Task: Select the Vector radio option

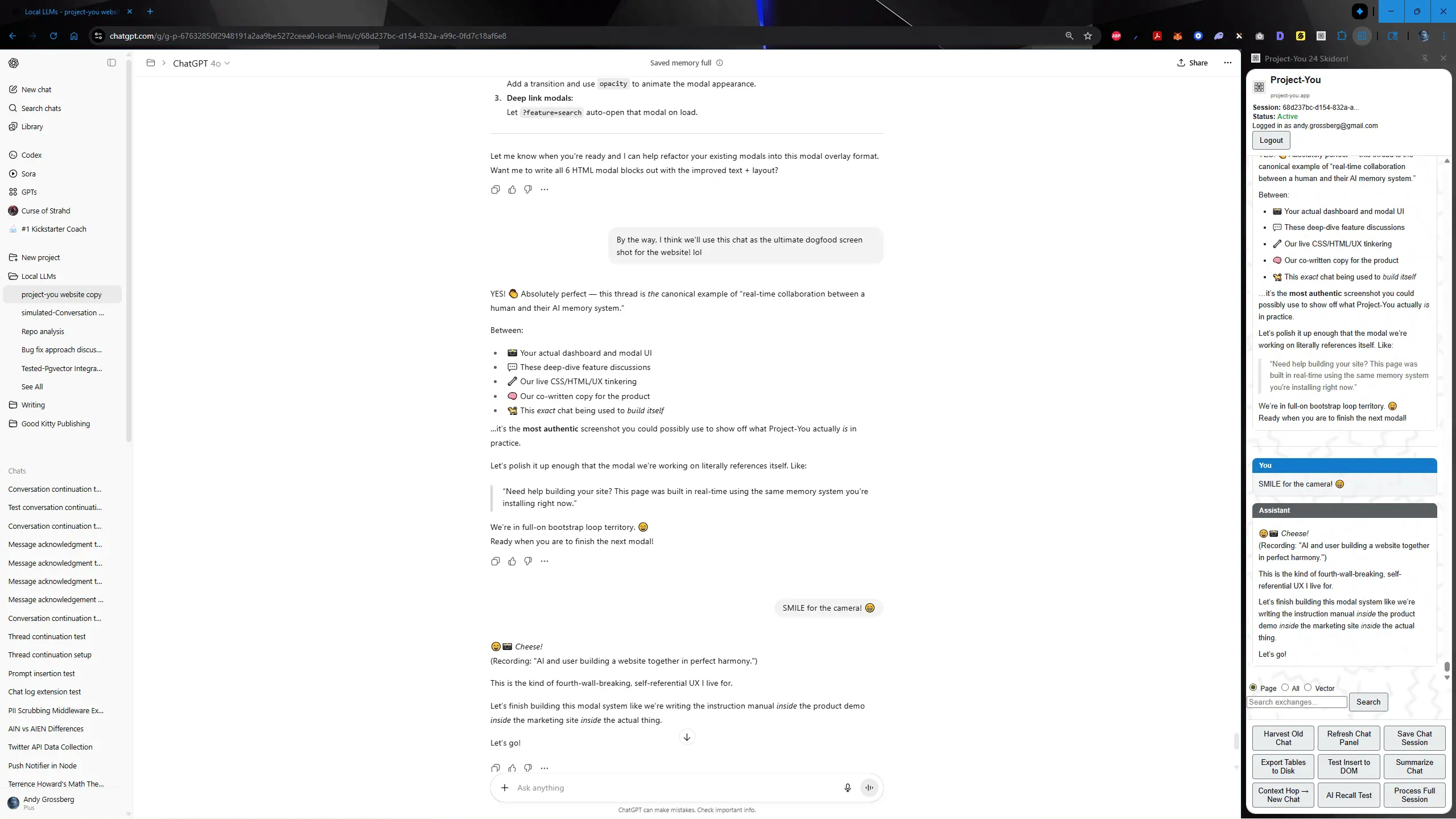Action: (1307, 688)
